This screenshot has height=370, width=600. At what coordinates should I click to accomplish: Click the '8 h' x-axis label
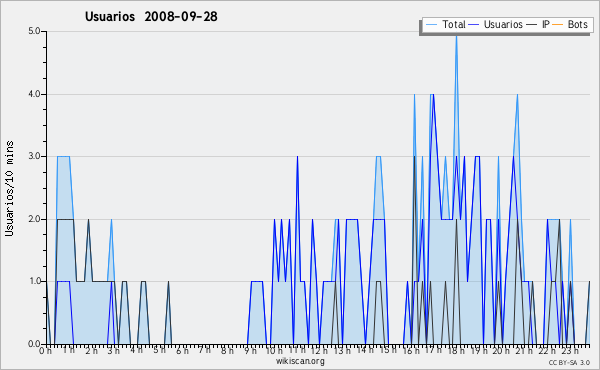227,351
